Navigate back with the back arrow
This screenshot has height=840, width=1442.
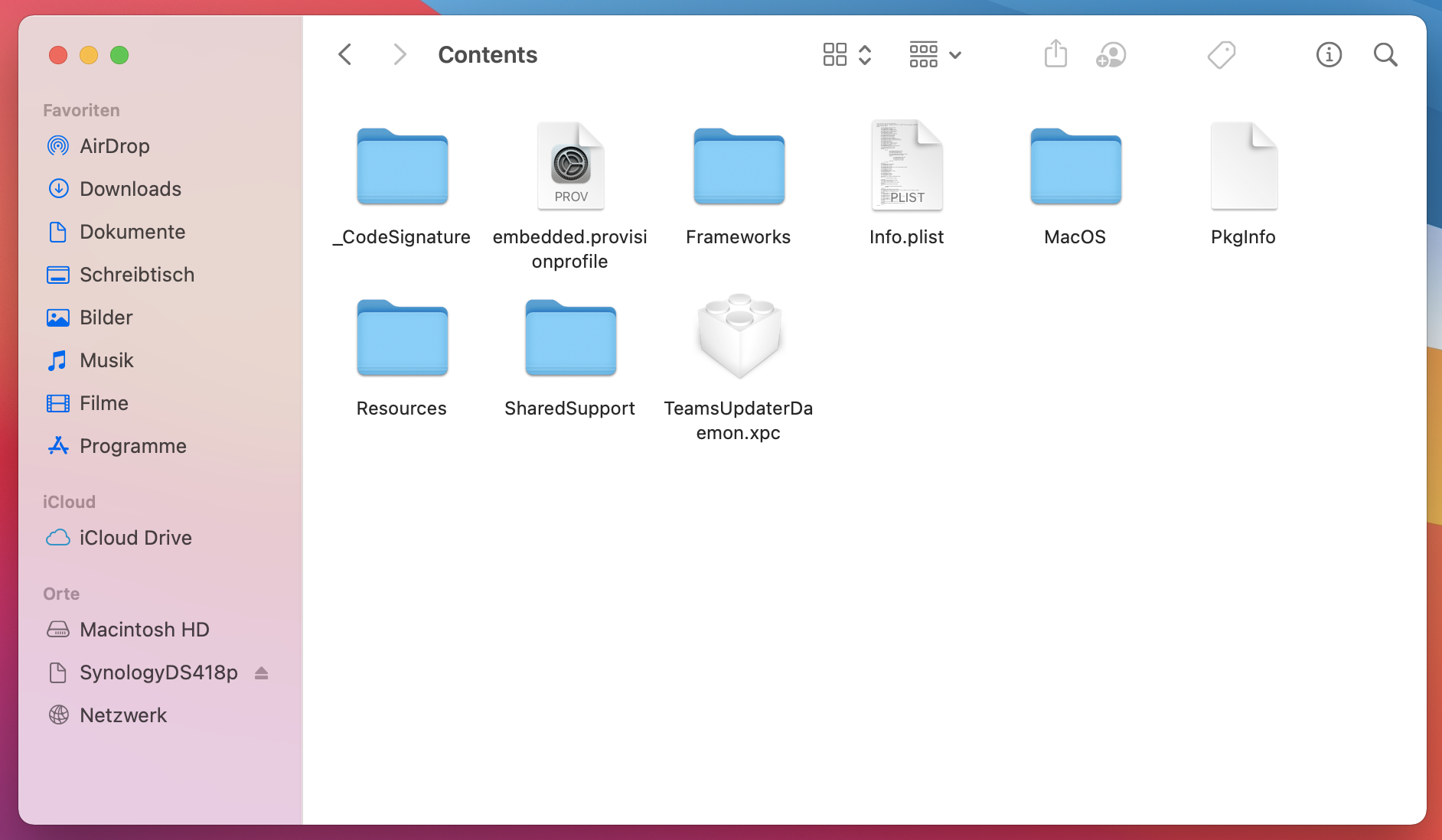pos(345,54)
